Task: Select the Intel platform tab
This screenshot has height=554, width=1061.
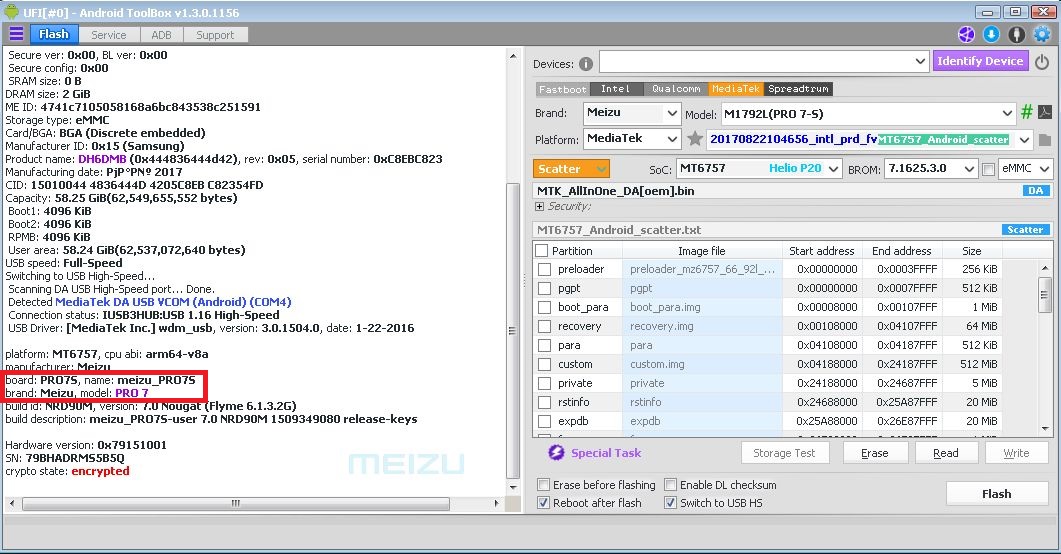Action: [x=615, y=89]
